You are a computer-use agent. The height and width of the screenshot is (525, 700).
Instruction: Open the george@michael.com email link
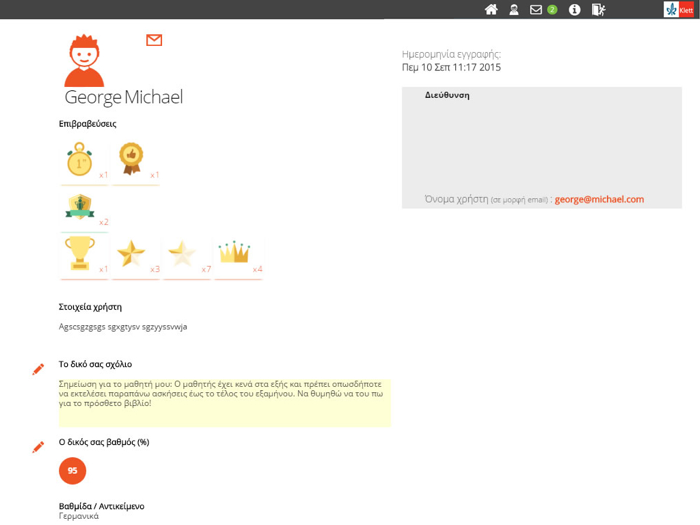point(599,200)
